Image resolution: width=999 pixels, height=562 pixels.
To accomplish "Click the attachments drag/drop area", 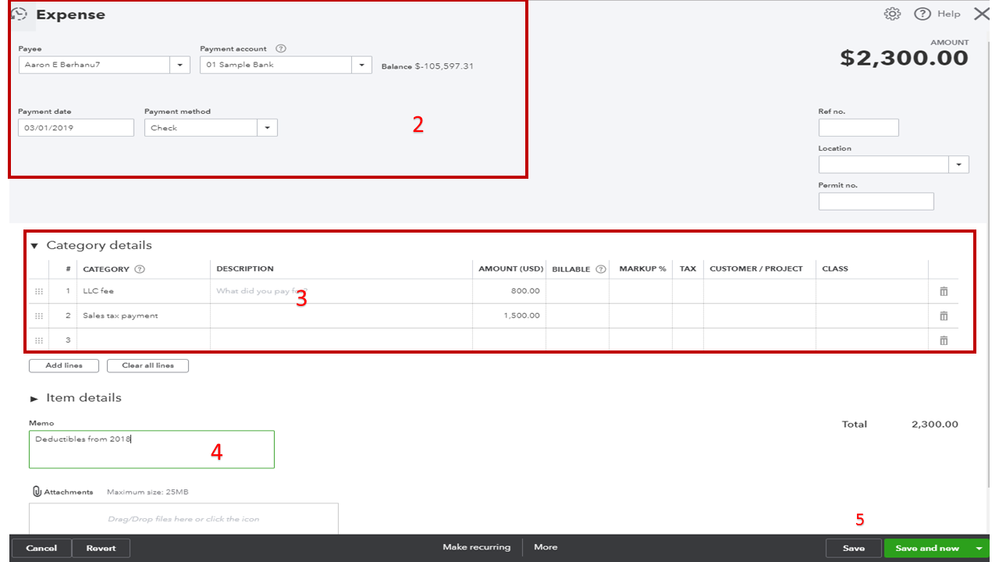I will coord(183,519).
